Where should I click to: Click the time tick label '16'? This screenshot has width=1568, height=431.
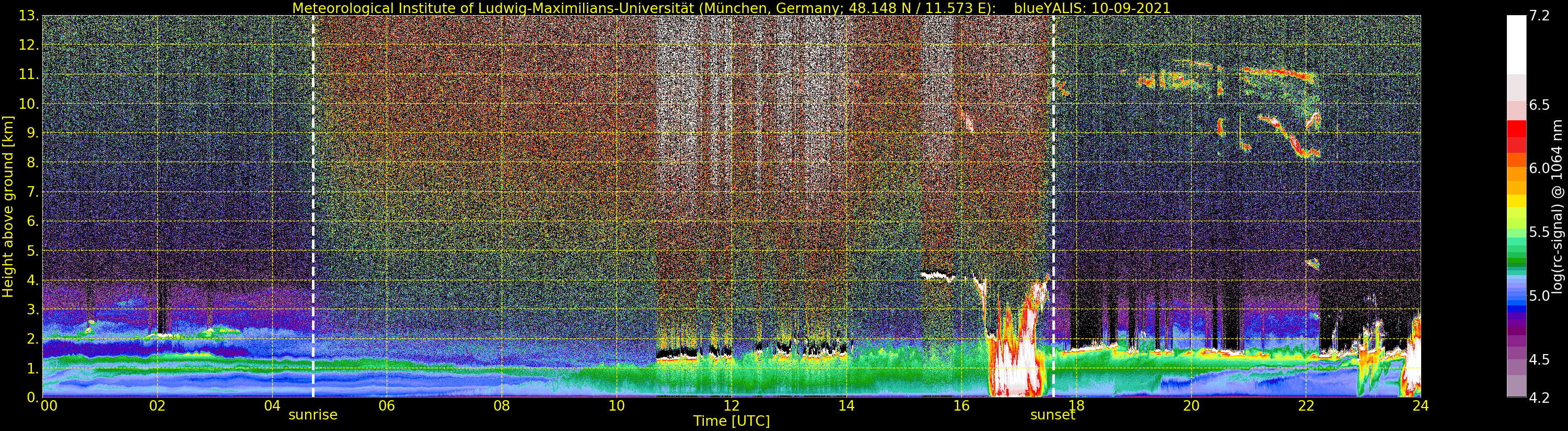(961, 405)
